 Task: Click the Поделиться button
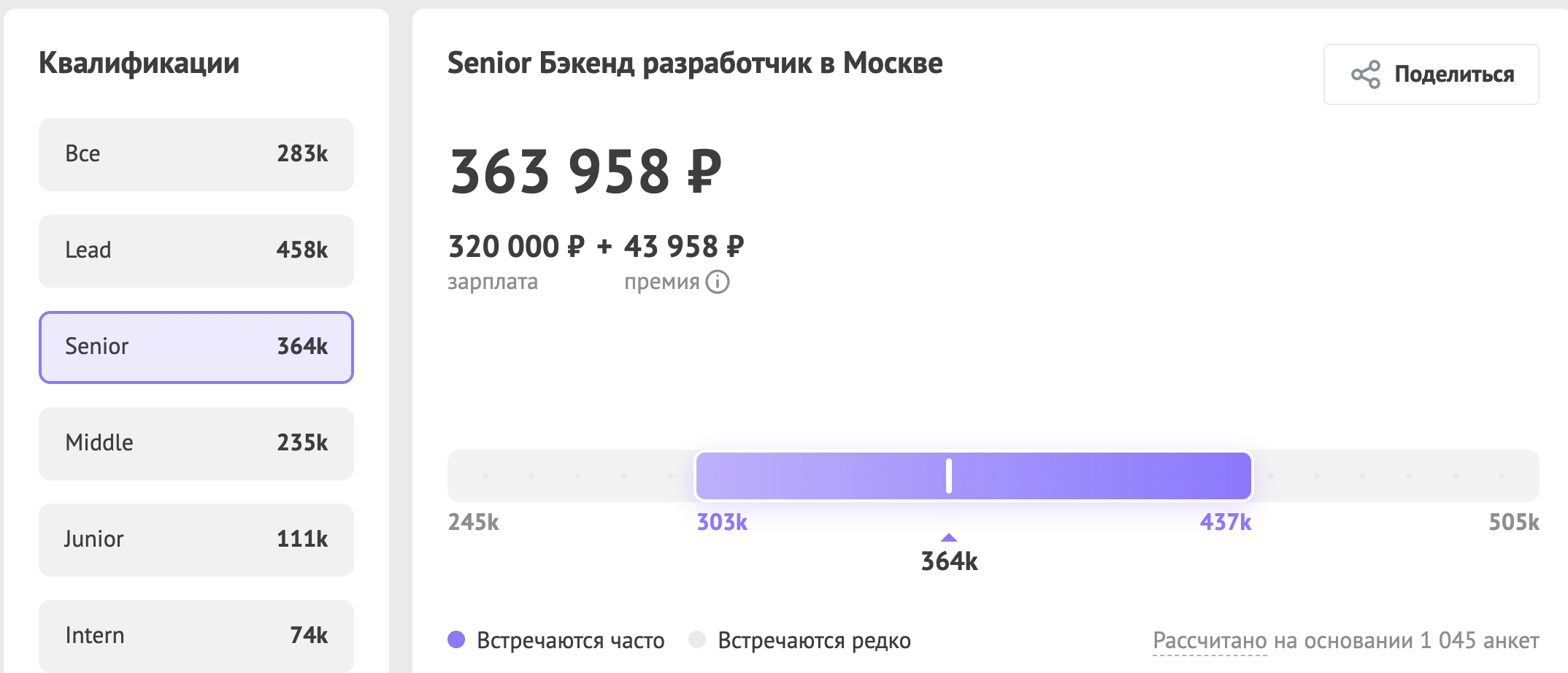click(1431, 74)
